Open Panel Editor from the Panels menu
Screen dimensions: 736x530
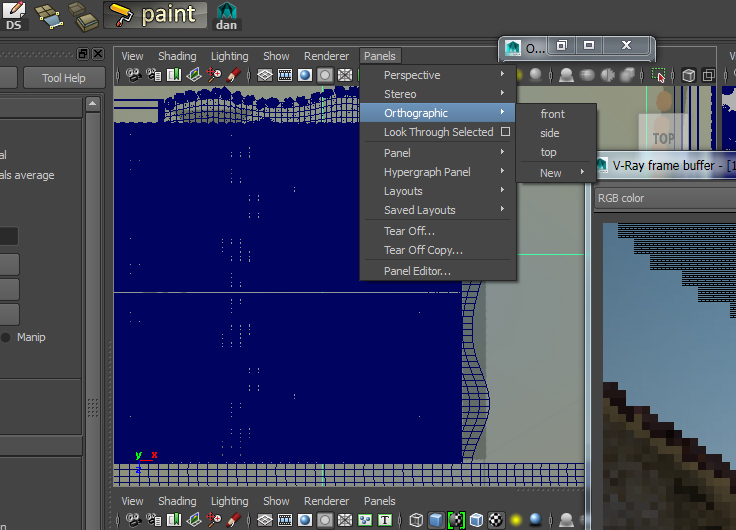click(417, 271)
